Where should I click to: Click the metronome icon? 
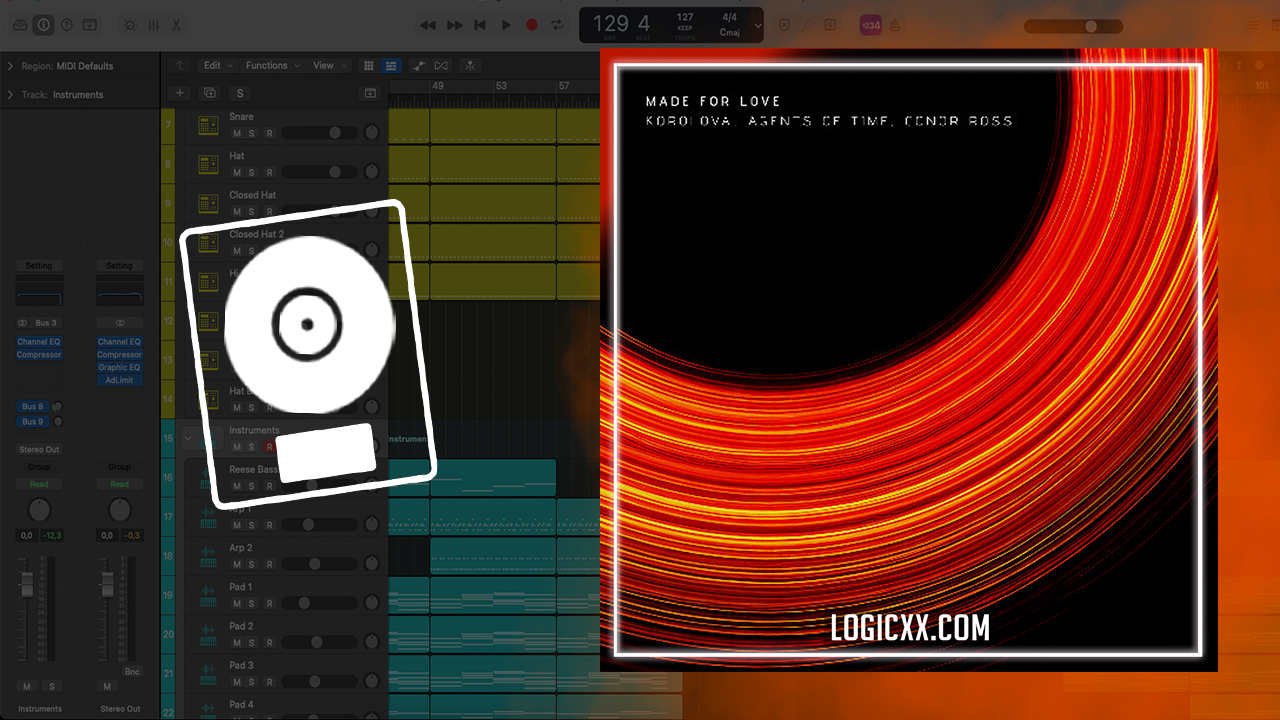[895, 26]
